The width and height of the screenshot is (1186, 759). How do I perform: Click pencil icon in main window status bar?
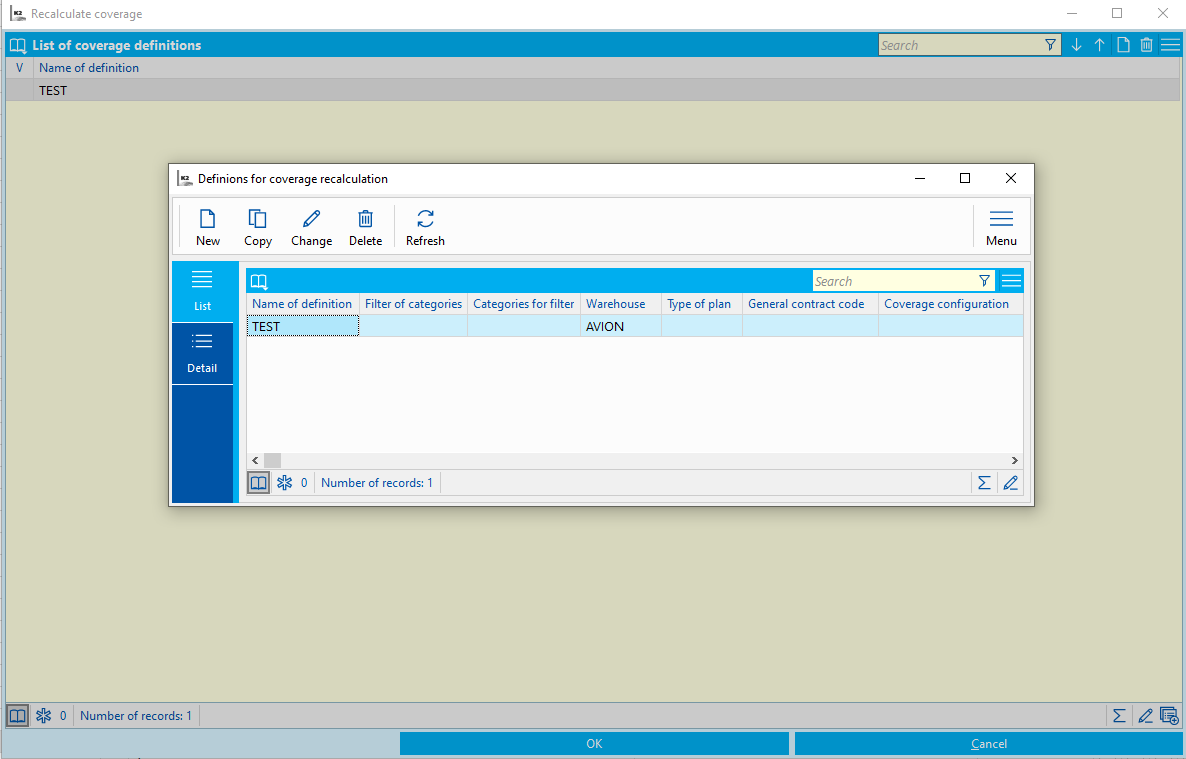1145,716
